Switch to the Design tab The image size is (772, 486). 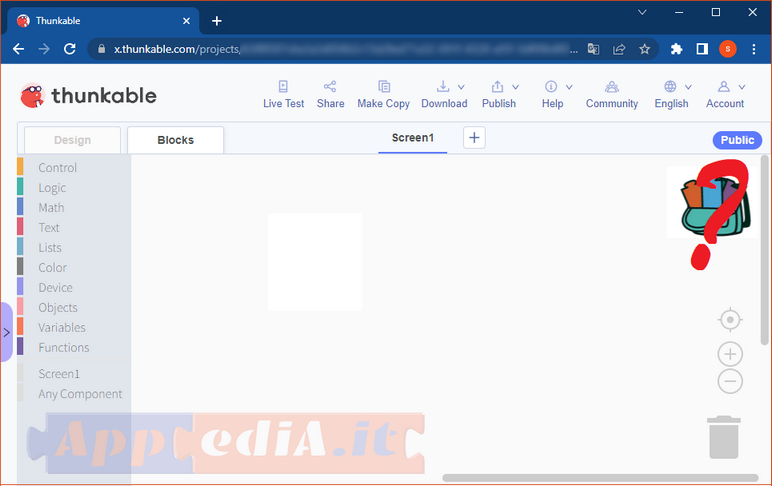tap(72, 140)
